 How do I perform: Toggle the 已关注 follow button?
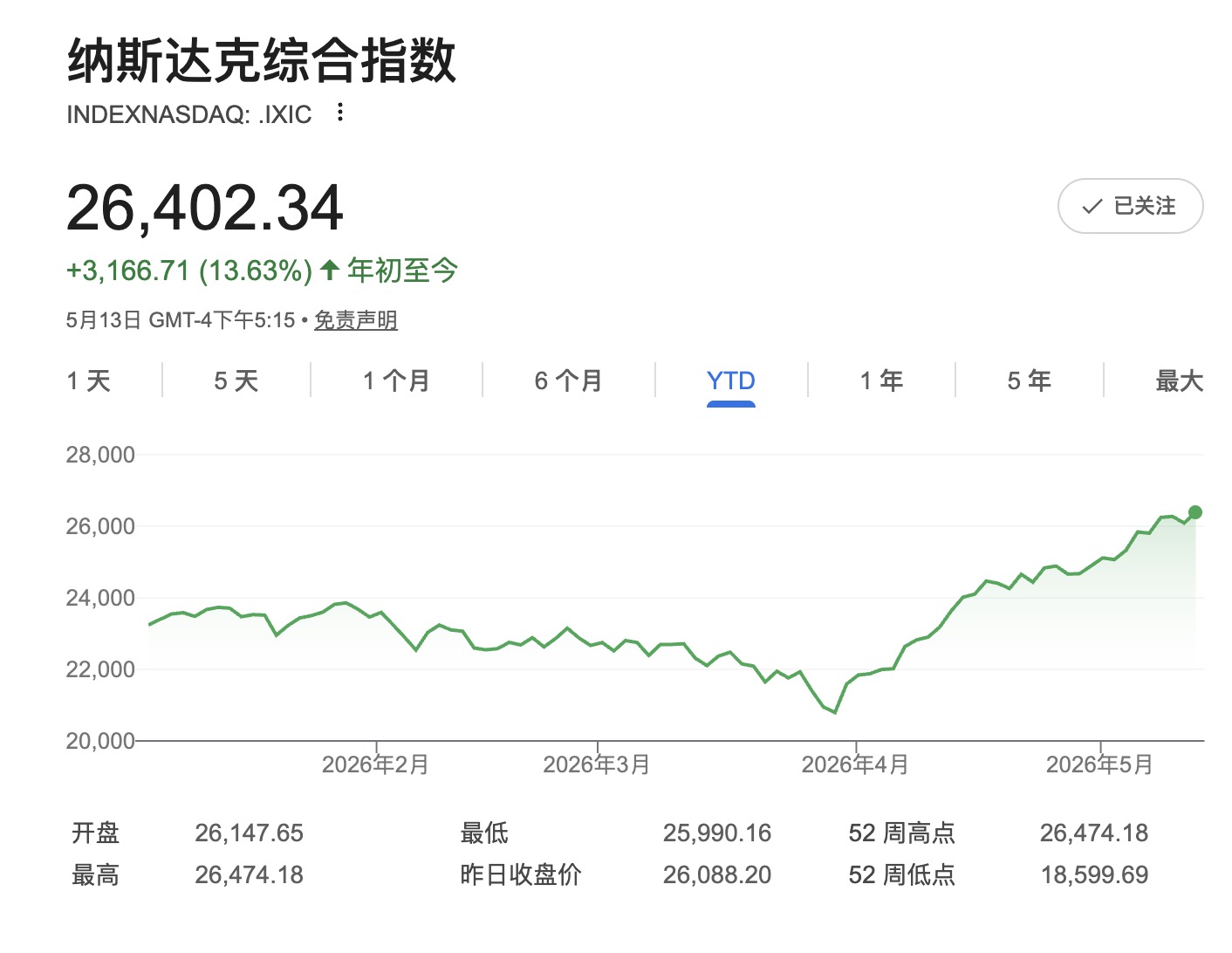click(x=1130, y=206)
